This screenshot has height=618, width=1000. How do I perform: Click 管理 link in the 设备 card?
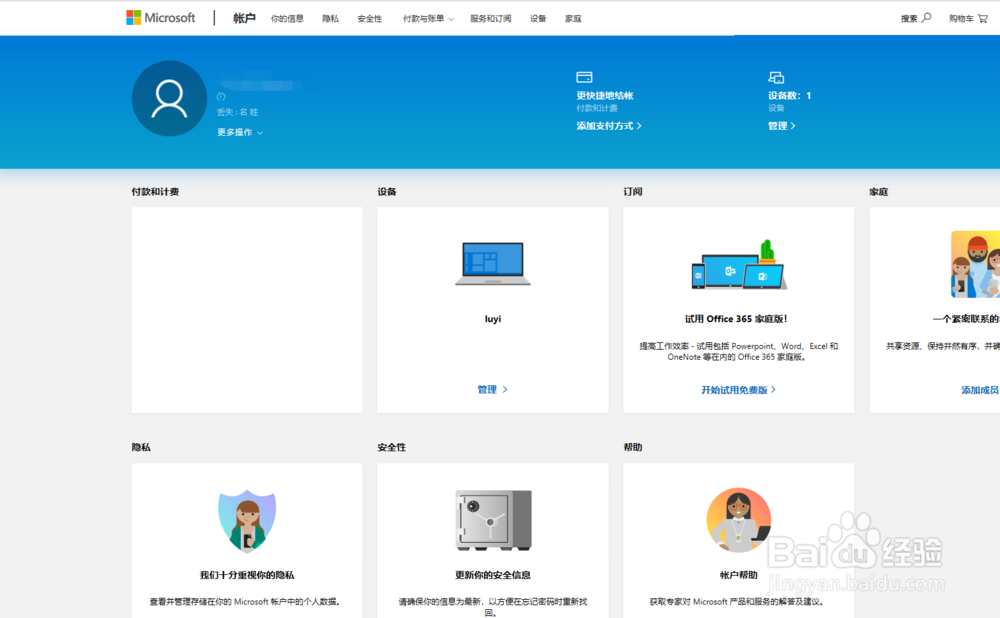click(492, 389)
